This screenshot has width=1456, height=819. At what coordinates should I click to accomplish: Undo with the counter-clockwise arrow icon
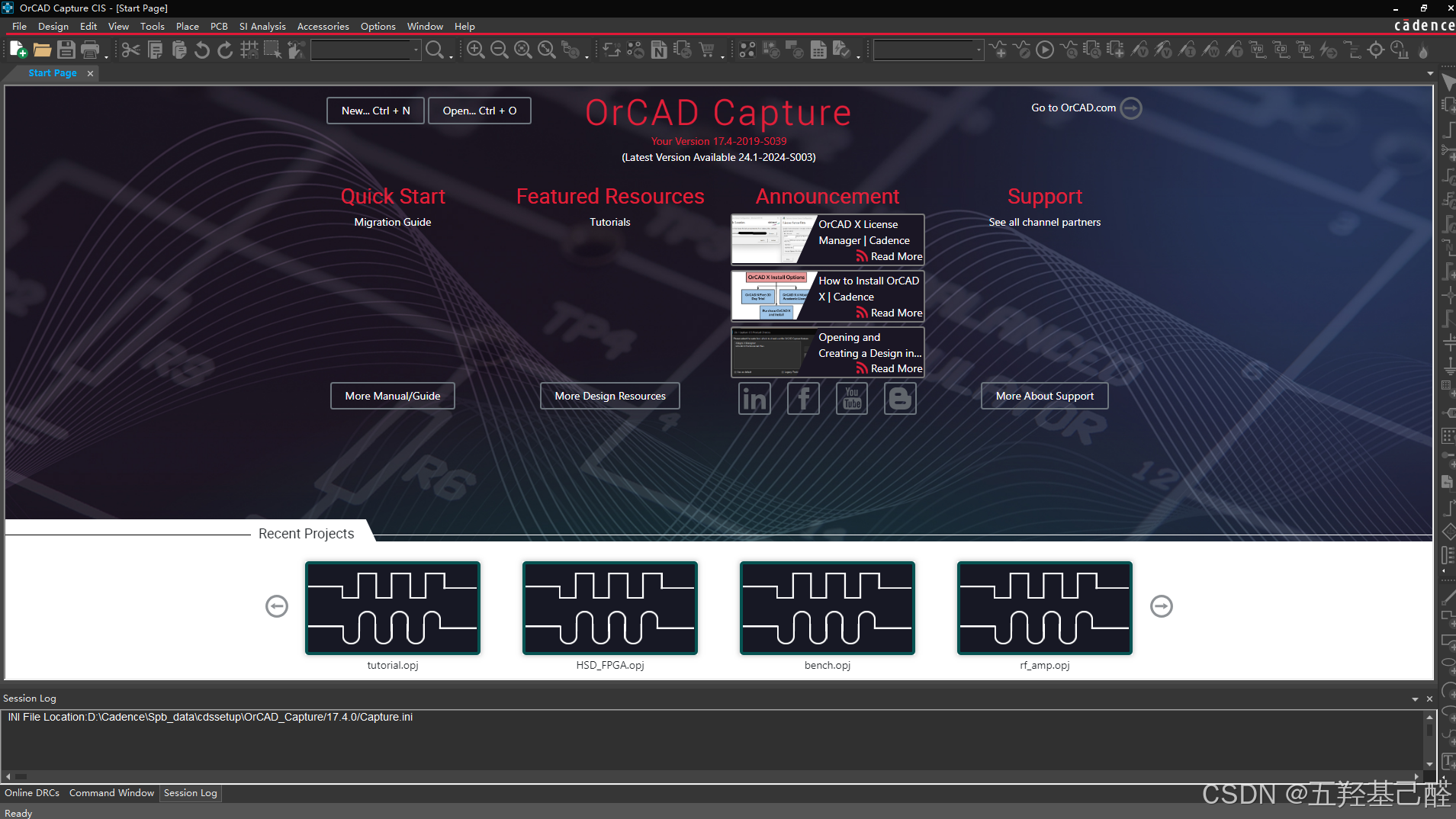tap(202, 50)
